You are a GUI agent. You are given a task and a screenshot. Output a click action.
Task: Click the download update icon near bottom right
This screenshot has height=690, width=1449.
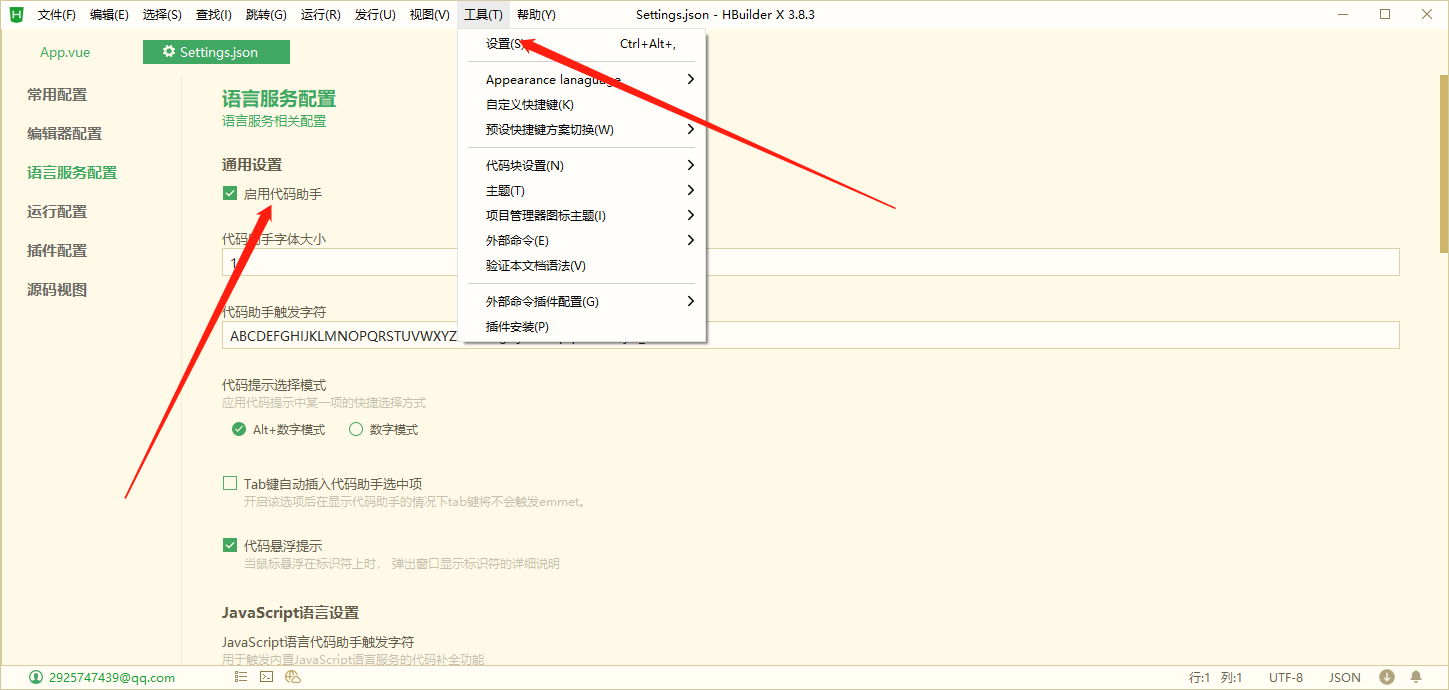(x=1387, y=676)
